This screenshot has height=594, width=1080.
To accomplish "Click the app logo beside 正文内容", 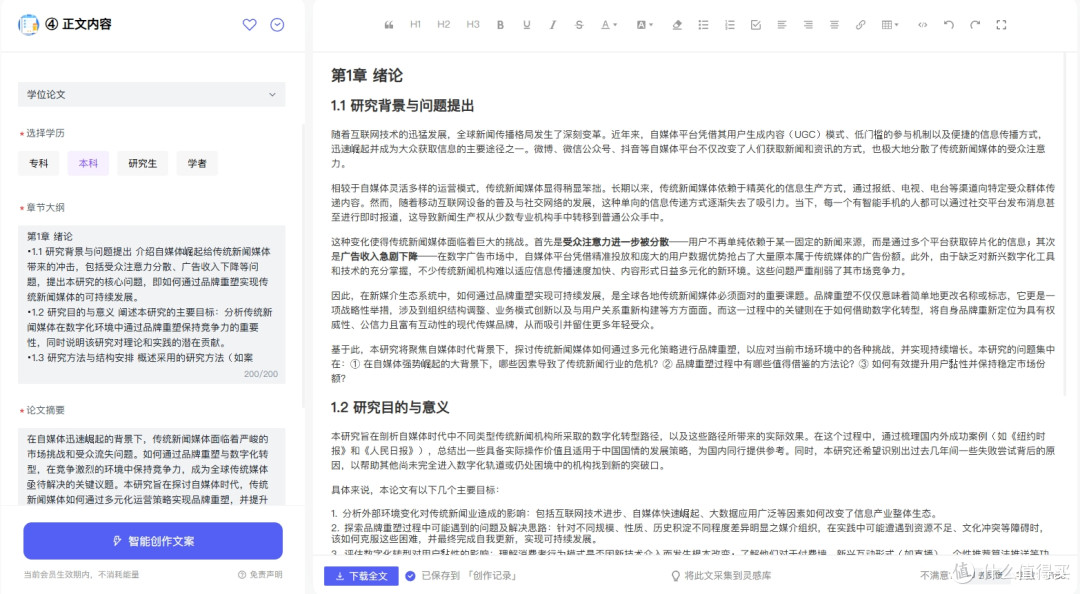I will coord(28,25).
